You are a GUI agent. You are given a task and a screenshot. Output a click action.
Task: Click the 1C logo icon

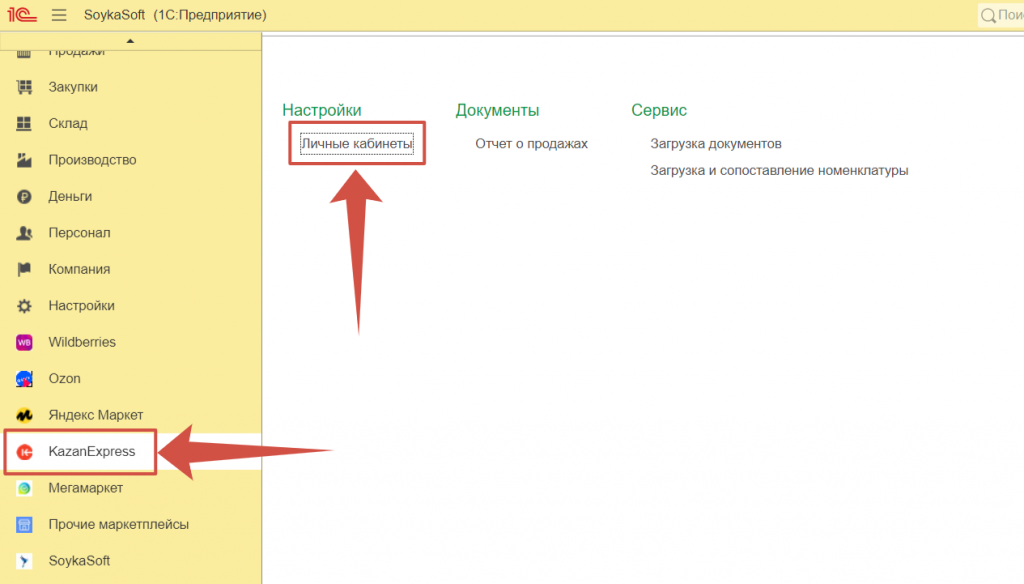tap(23, 15)
